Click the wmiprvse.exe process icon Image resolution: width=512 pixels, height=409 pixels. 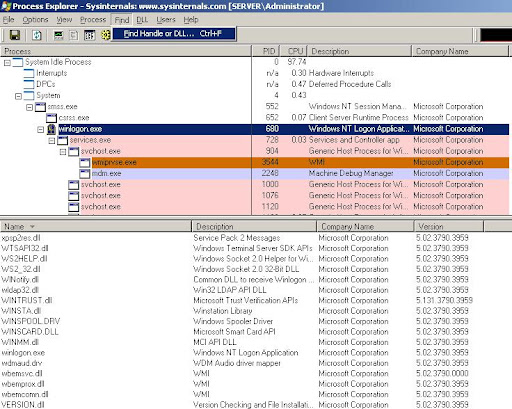(x=85, y=162)
